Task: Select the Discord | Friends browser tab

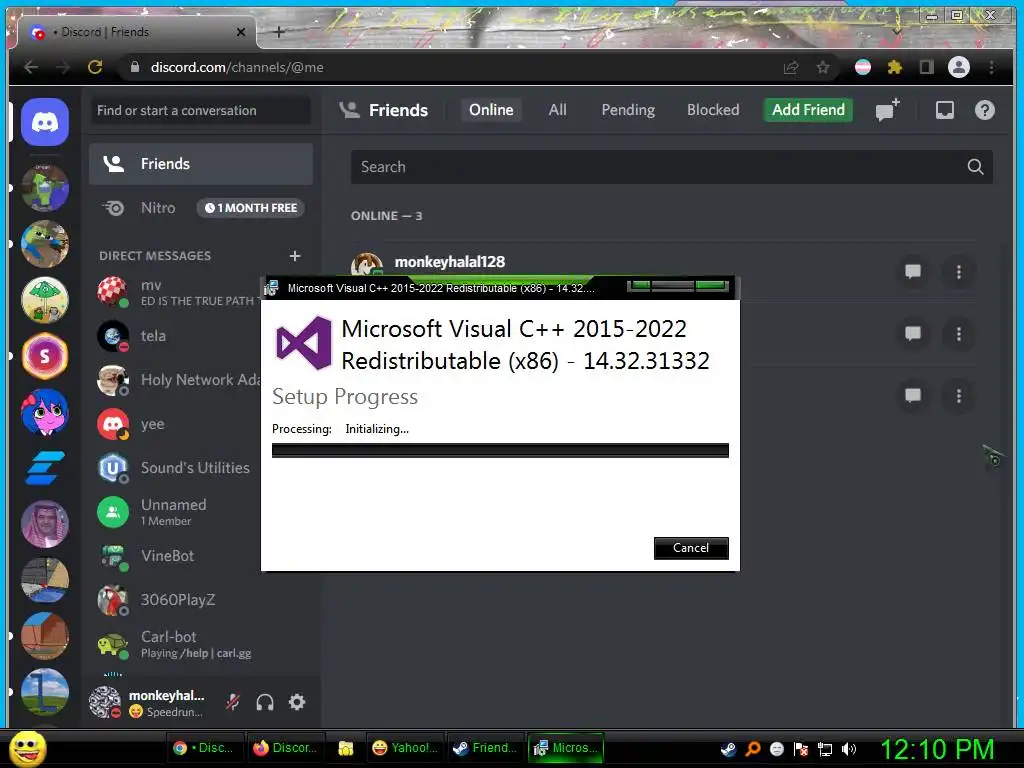Action: 134,32
